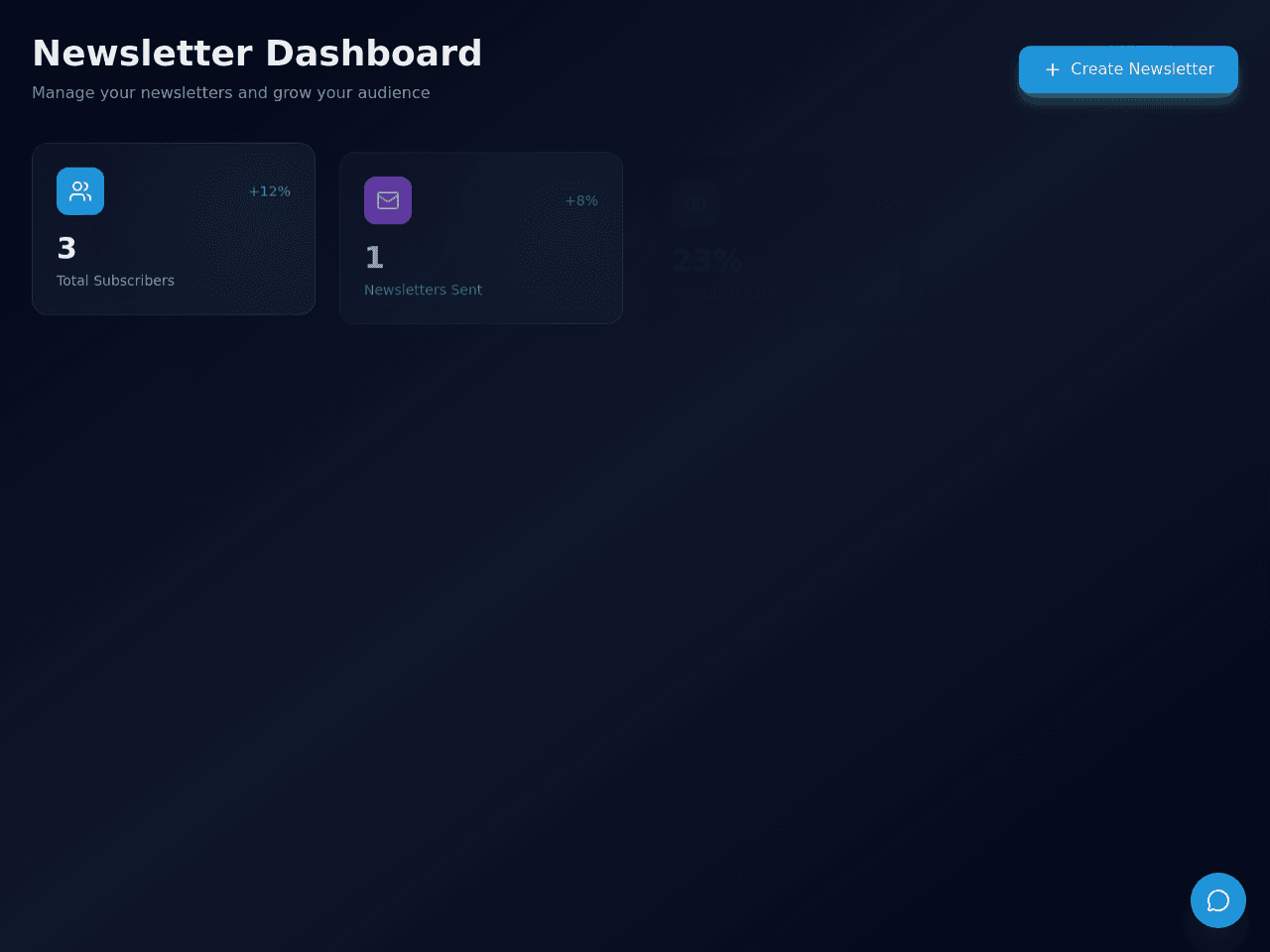Click the plus icon in Create Newsletter

(1053, 69)
